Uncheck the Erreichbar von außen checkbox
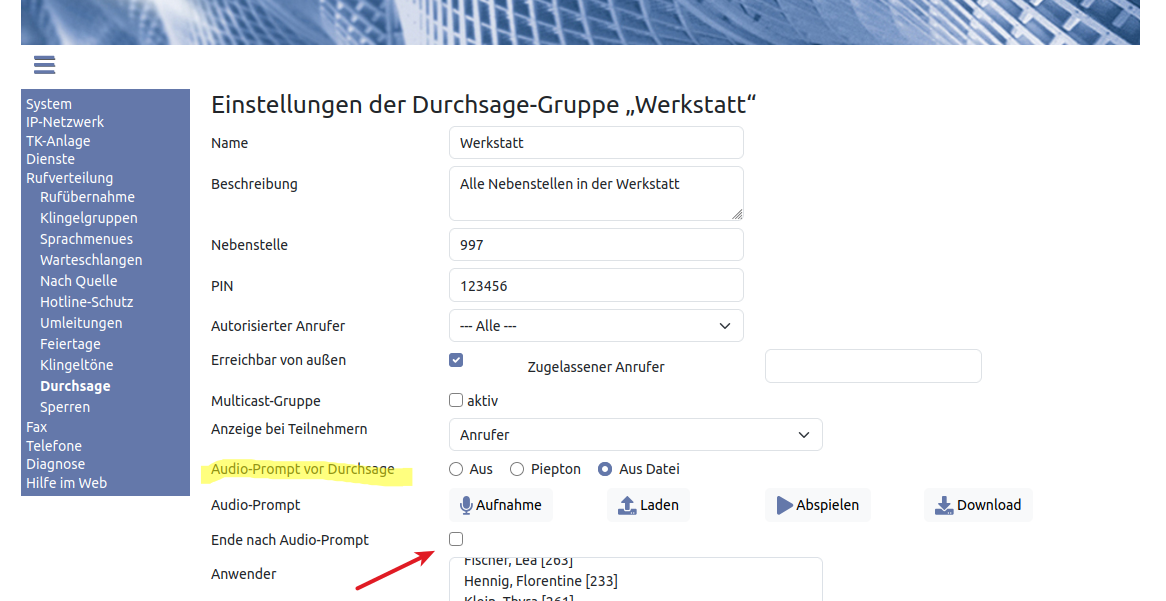Viewport: 1166px width, 601px height. [x=456, y=360]
